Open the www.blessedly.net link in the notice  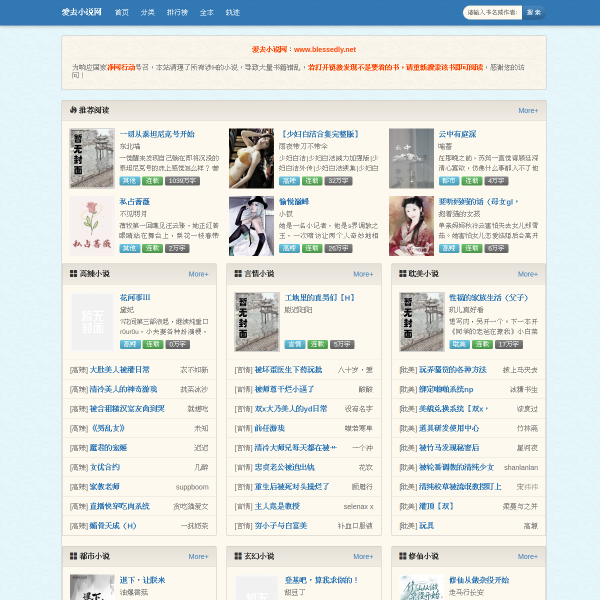[325, 49]
